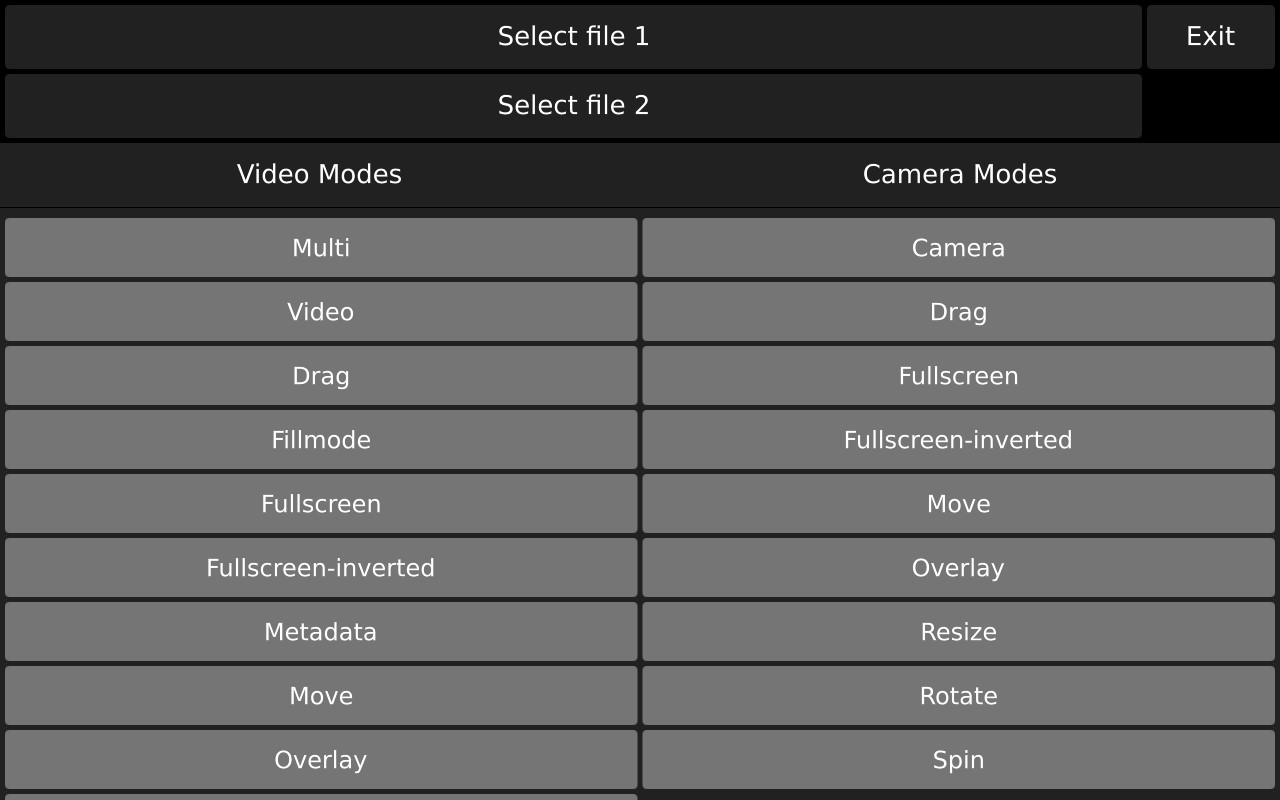This screenshot has height=800, width=1280.
Task: Open the Select file 1 chooser
Action: [573, 37]
